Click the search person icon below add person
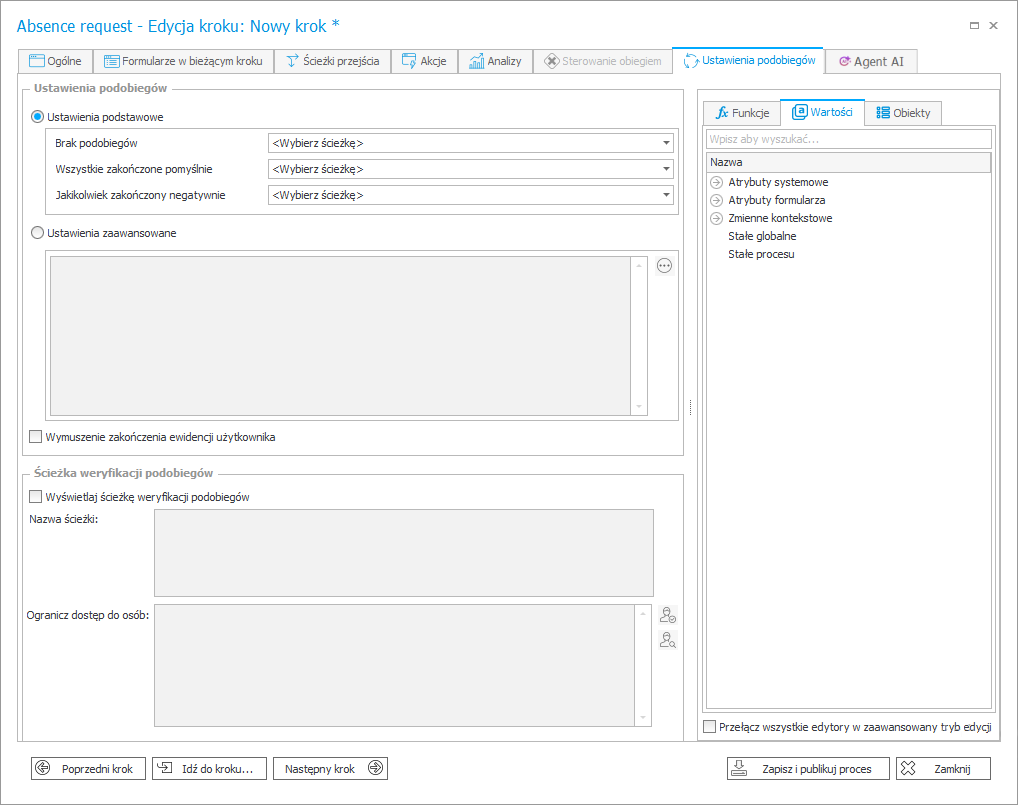This screenshot has width=1018, height=805. (668, 640)
